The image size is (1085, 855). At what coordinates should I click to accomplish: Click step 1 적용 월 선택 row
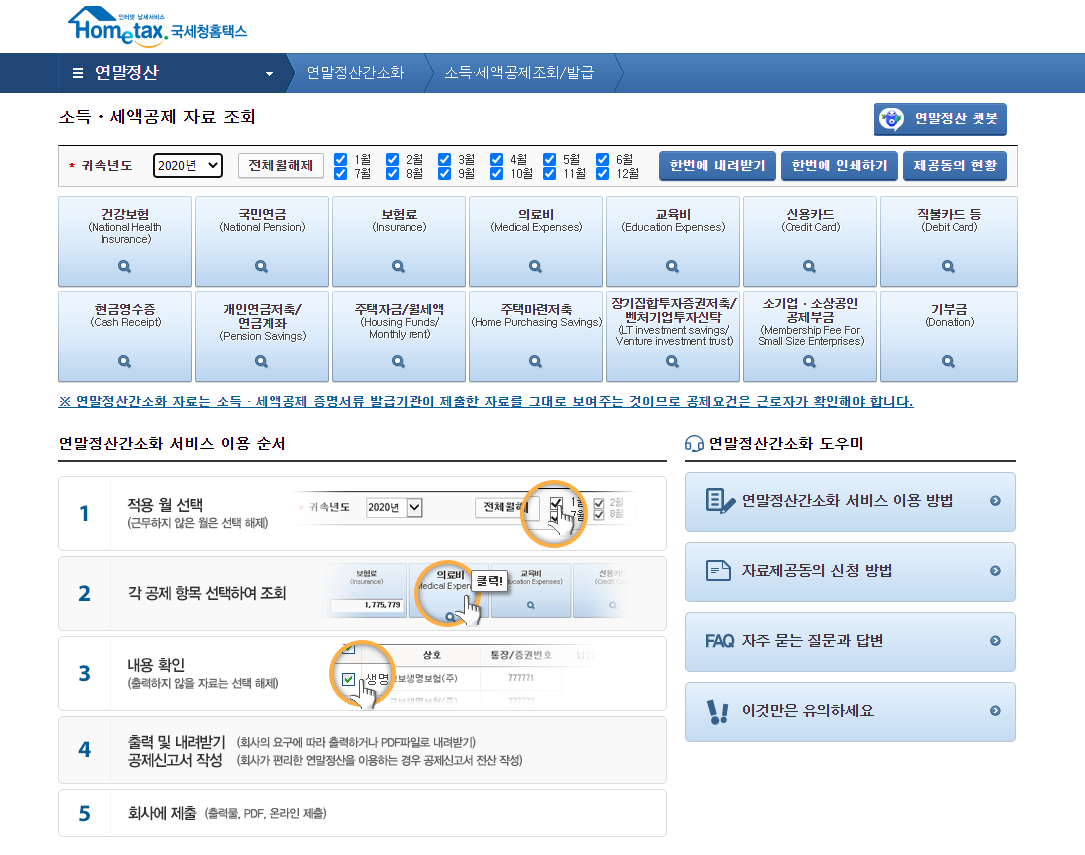[x=363, y=513]
